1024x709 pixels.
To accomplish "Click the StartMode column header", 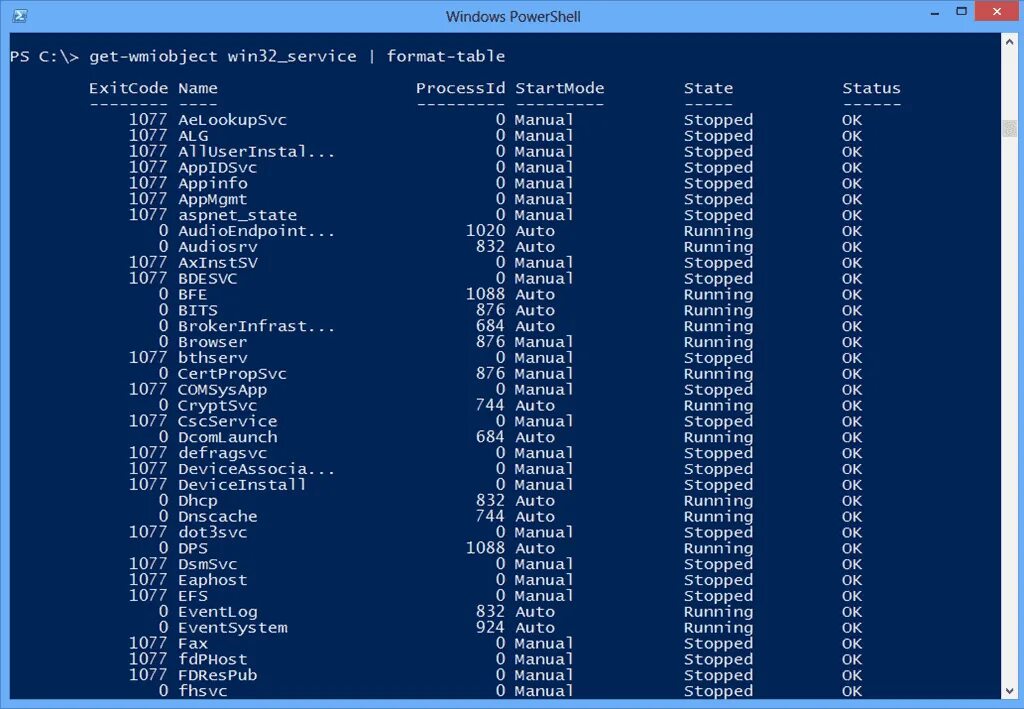I will pos(560,88).
